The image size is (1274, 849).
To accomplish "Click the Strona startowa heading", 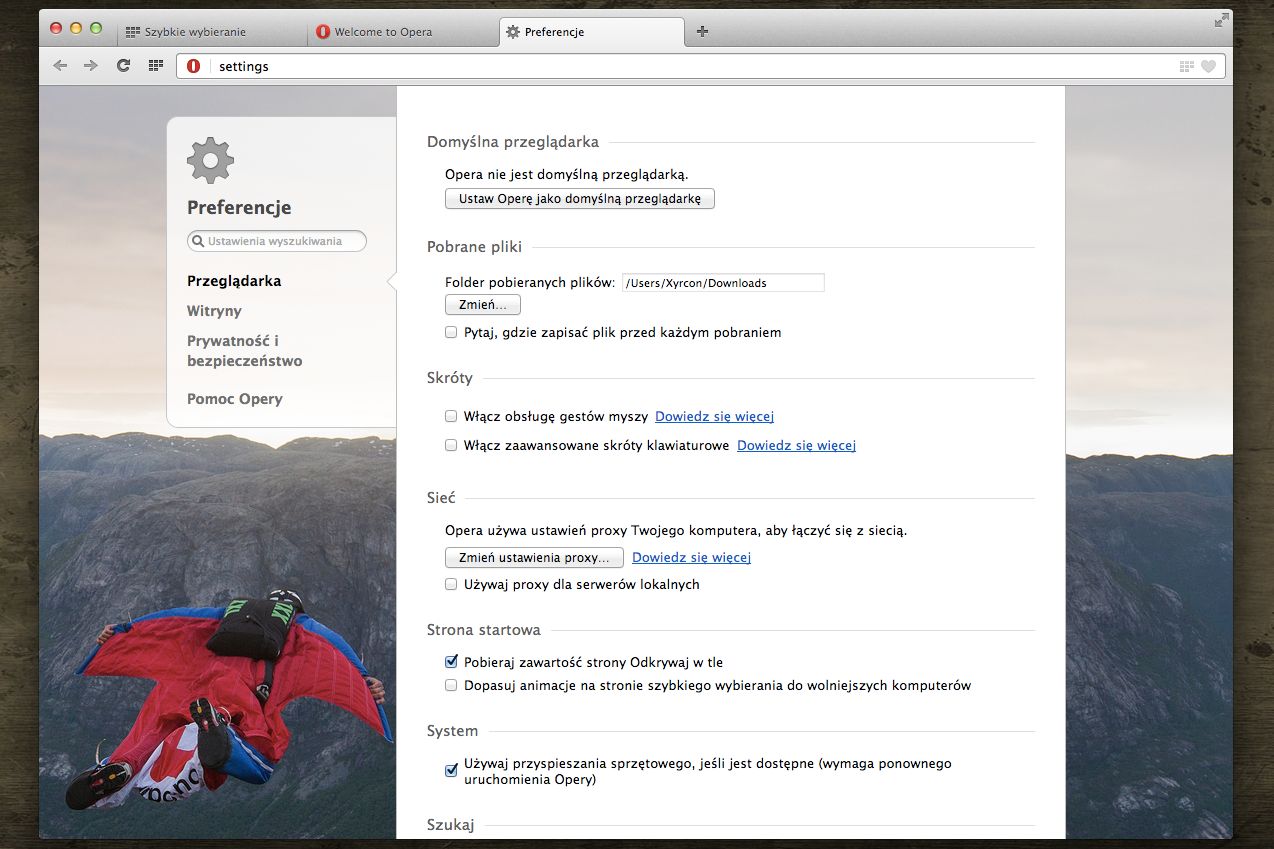I will point(484,630).
